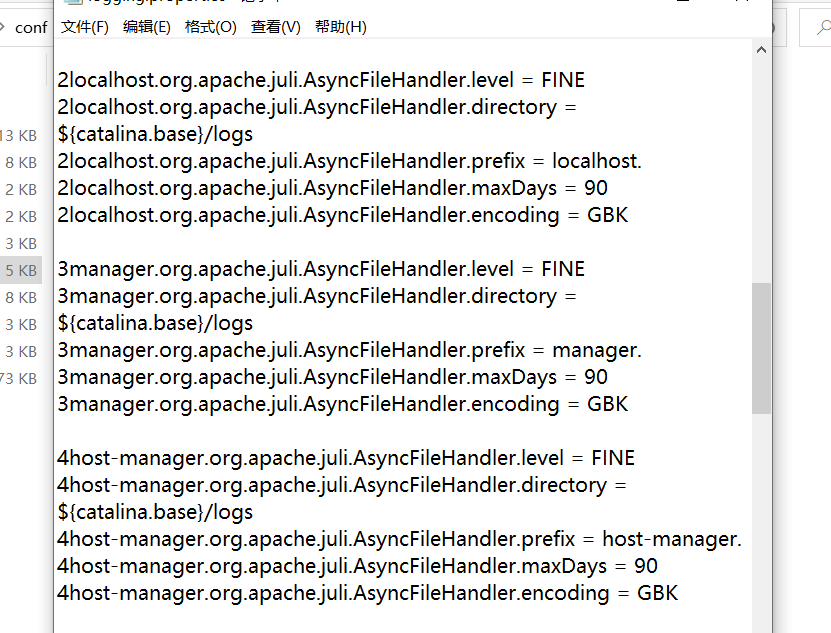Click the 2localhost maxDays = 90 line
The height and width of the screenshot is (633, 831).
(x=333, y=188)
